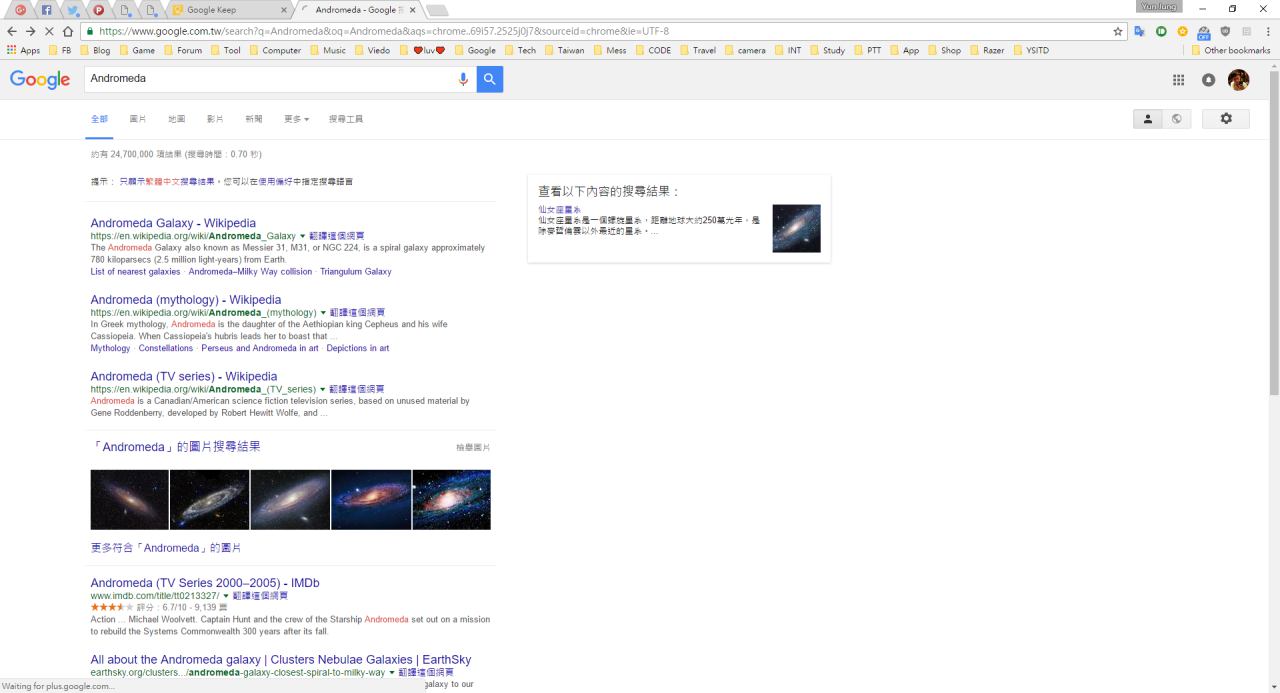The height and width of the screenshot is (693, 1280).
Task: Close the Google Keep tab
Action: tap(284, 10)
